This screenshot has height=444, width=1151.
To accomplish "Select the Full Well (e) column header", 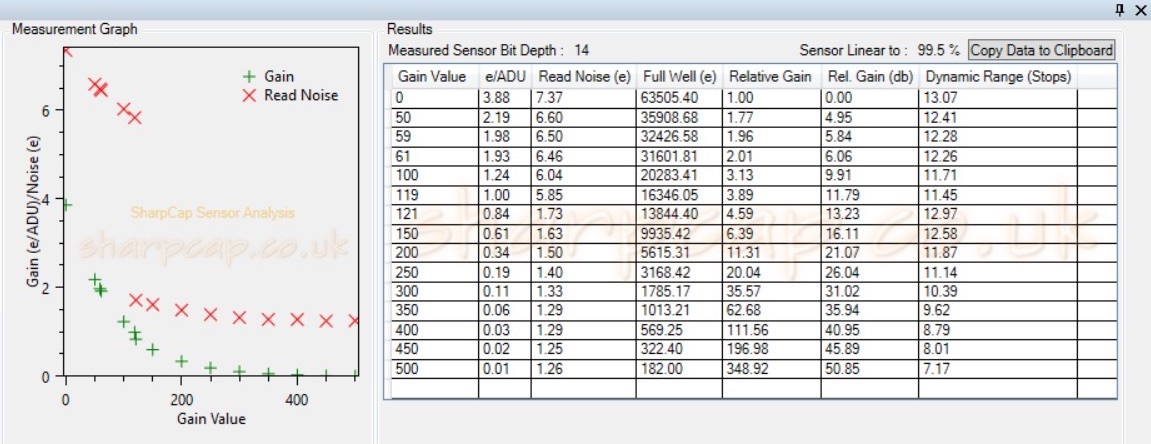I will click(679, 77).
